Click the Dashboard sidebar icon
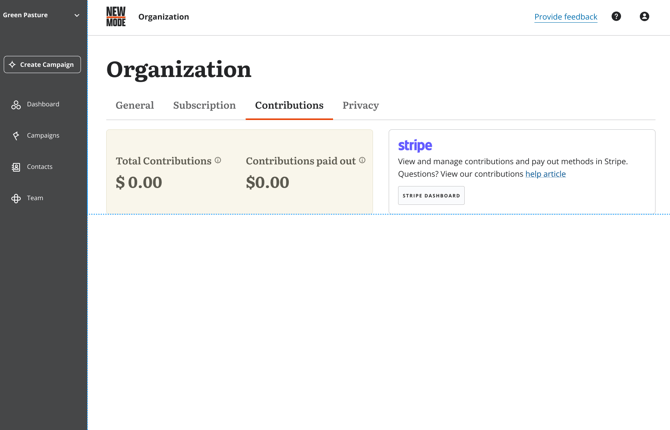The width and height of the screenshot is (670, 430). pyautogui.click(x=16, y=104)
